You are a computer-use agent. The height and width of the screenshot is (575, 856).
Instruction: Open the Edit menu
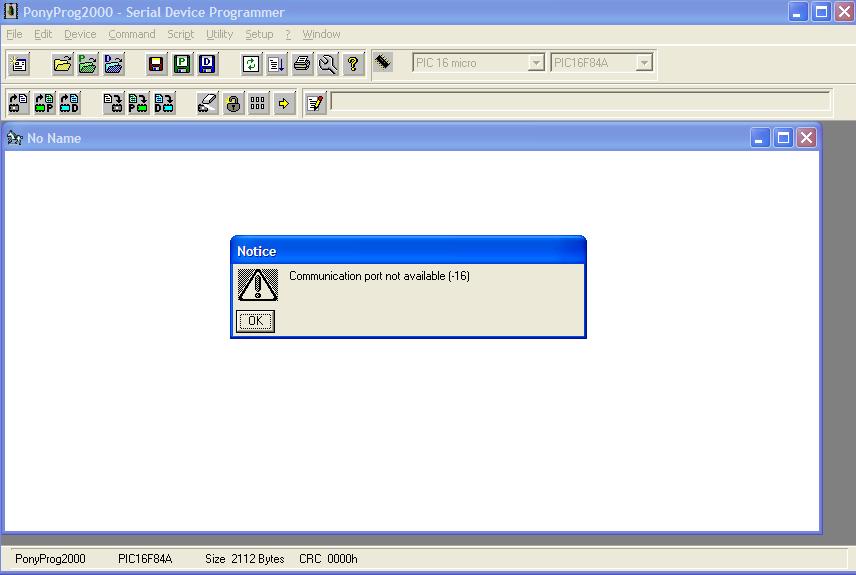[43, 34]
